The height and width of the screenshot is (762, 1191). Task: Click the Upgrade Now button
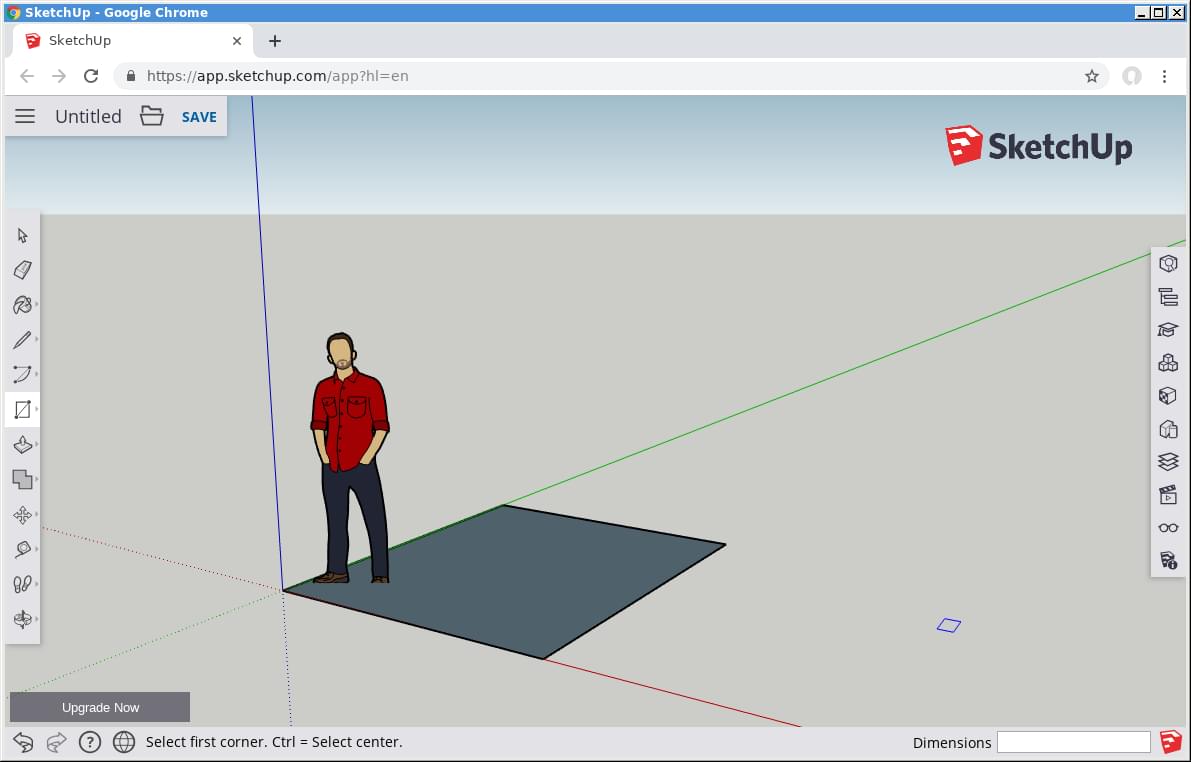(x=100, y=707)
